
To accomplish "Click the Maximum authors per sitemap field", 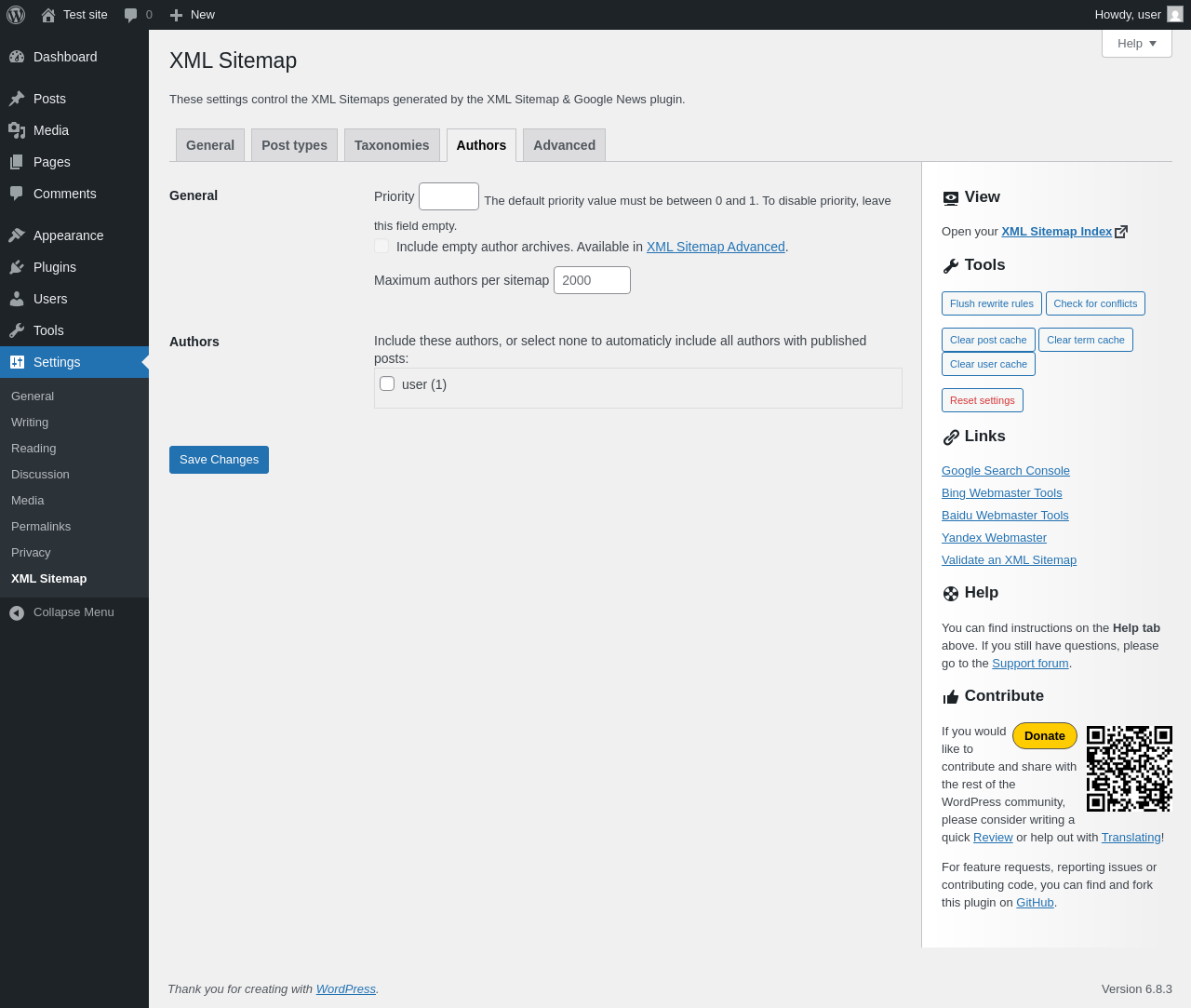I will [x=592, y=280].
